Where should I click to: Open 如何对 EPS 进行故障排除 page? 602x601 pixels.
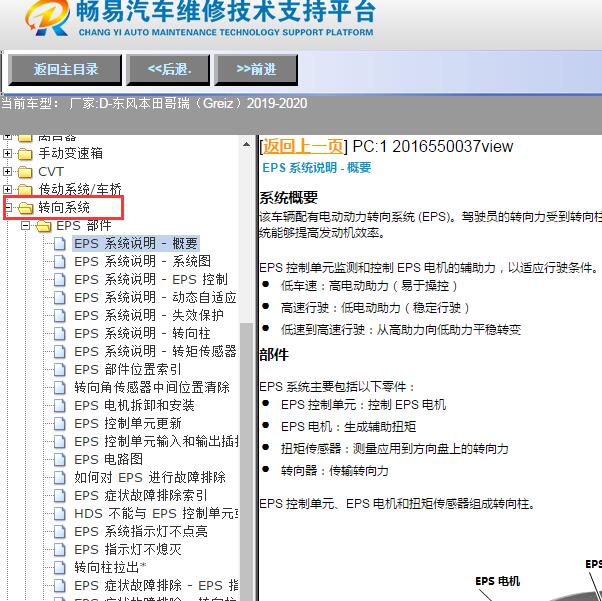pyautogui.click(x=150, y=478)
